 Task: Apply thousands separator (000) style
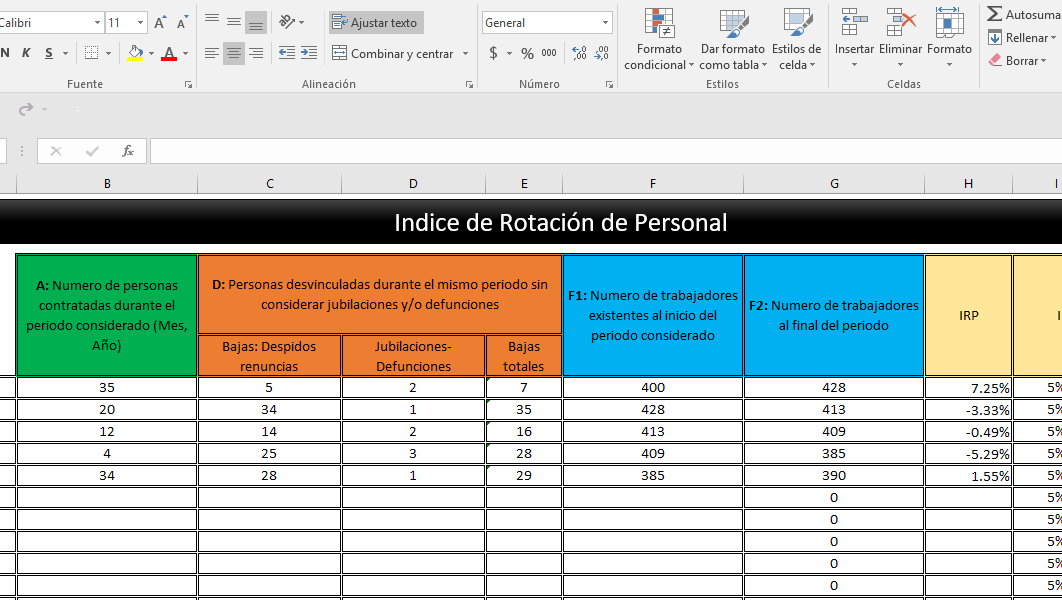click(x=549, y=53)
